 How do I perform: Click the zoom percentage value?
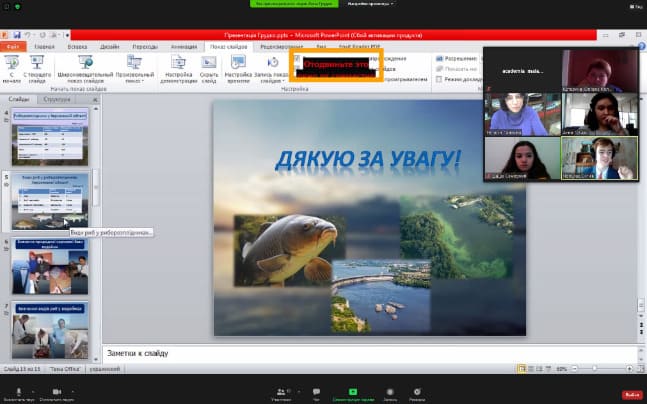tap(562, 369)
